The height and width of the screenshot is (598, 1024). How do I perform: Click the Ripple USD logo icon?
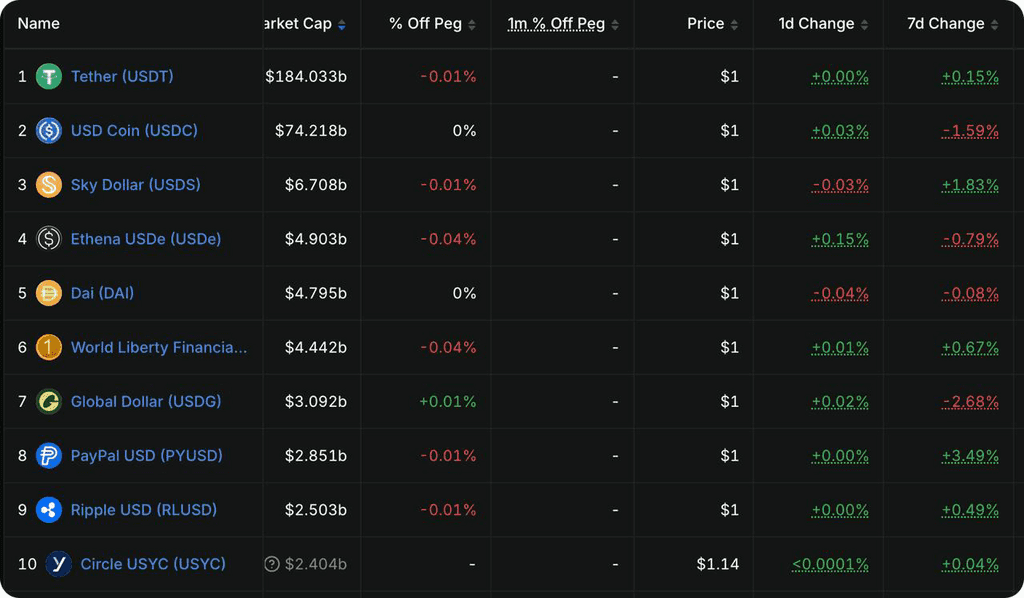[48, 510]
